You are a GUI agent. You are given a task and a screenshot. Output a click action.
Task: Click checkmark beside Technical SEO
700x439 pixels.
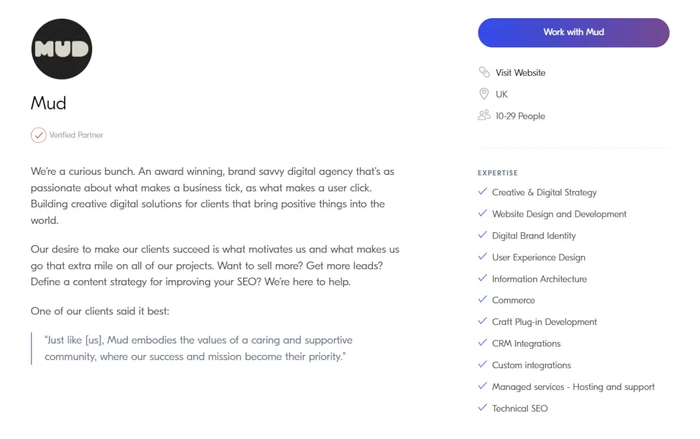tap(483, 408)
